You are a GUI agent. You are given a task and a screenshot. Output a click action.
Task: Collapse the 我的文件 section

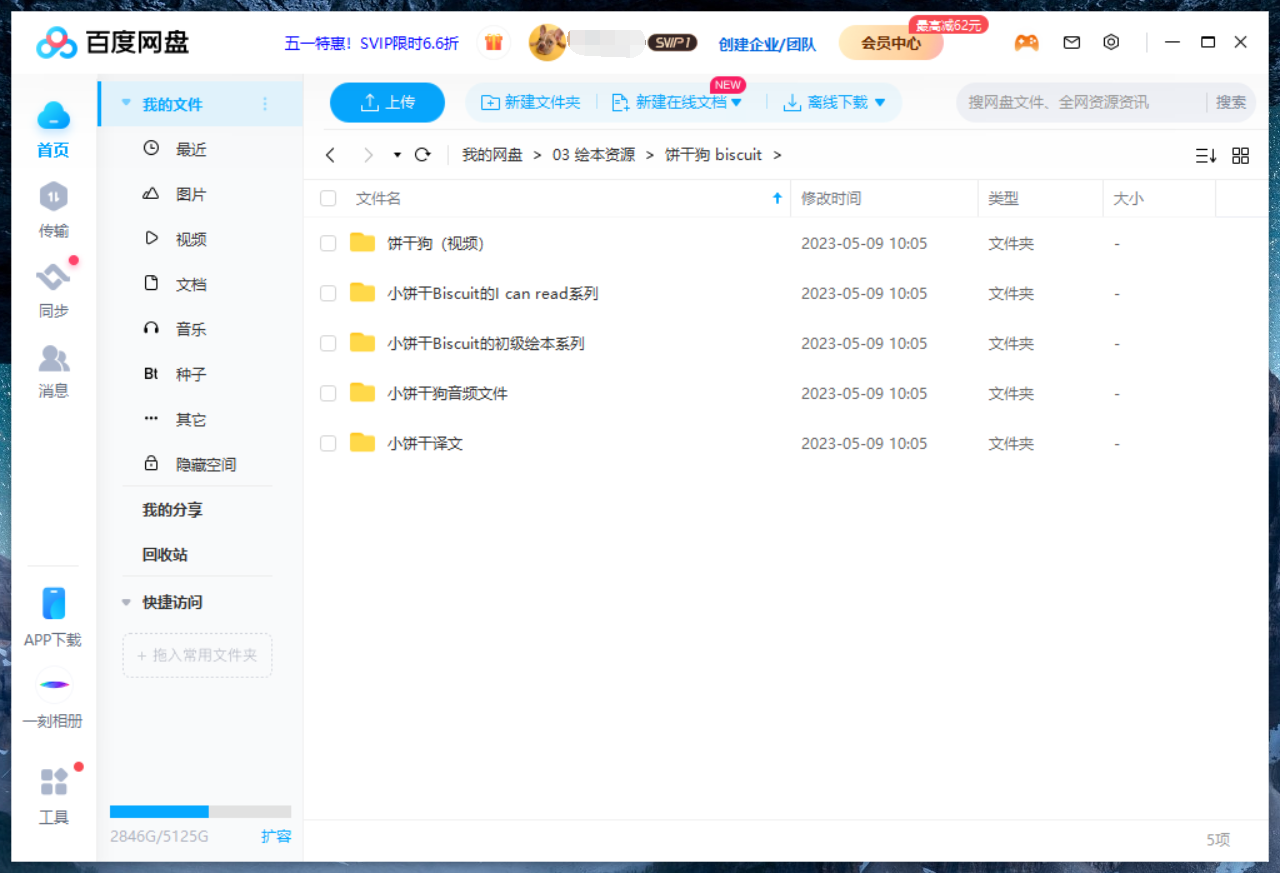pyautogui.click(x=125, y=102)
